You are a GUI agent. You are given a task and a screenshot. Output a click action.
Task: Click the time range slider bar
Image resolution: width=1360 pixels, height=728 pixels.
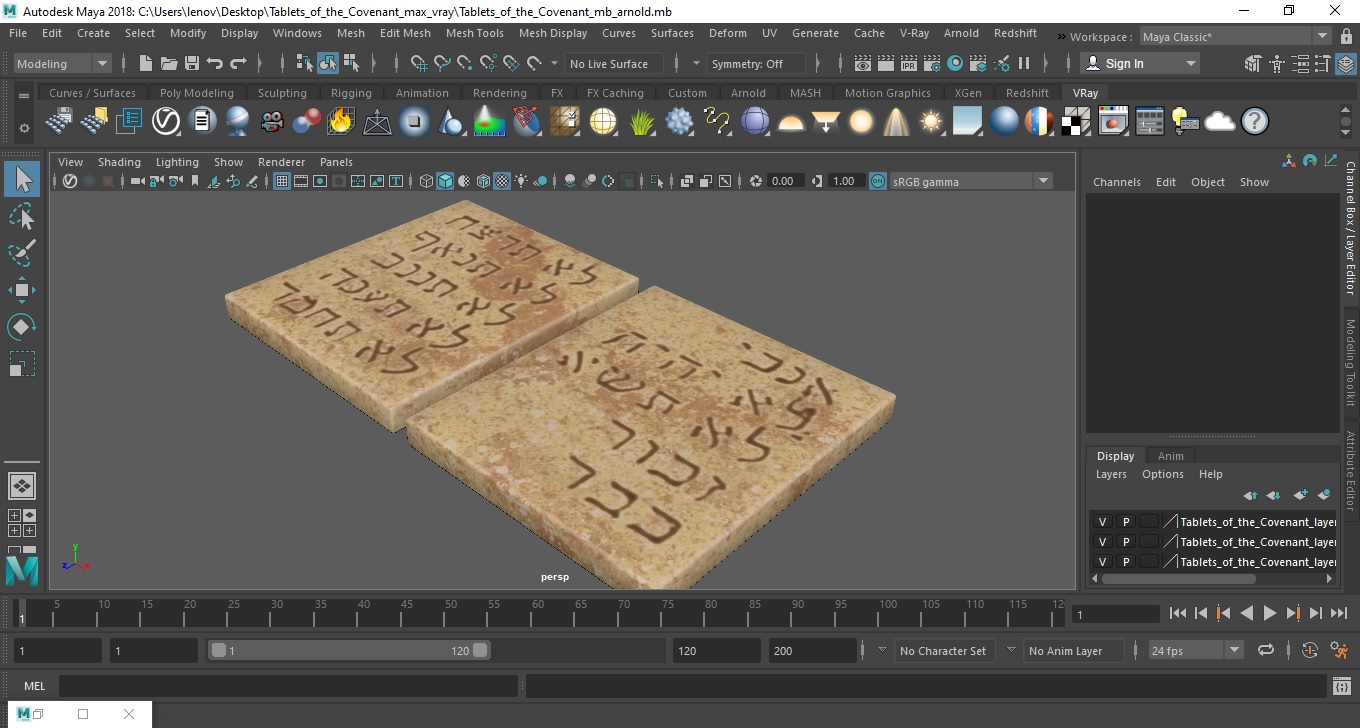(x=349, y=650)
